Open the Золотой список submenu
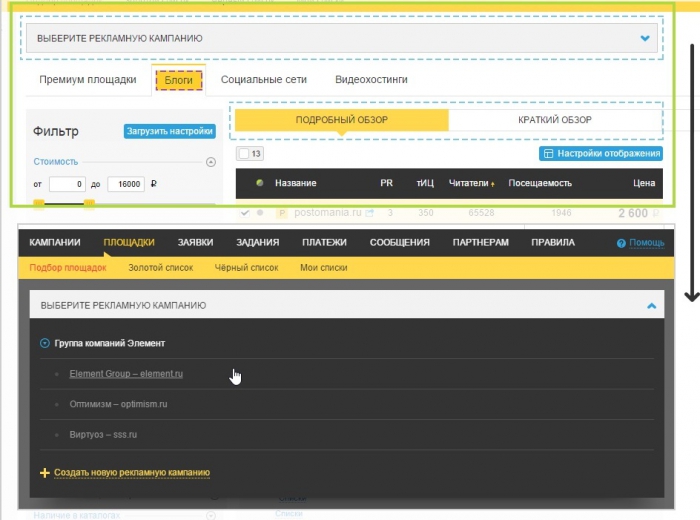This screenshot has width=700, height=520. [x=161, y=268]
